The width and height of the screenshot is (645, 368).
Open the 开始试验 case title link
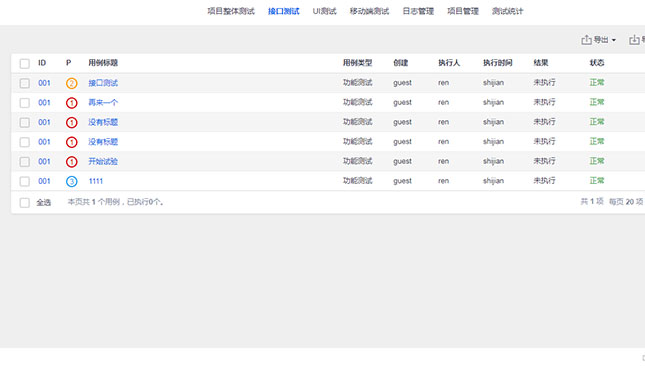(x=103, y=162)
